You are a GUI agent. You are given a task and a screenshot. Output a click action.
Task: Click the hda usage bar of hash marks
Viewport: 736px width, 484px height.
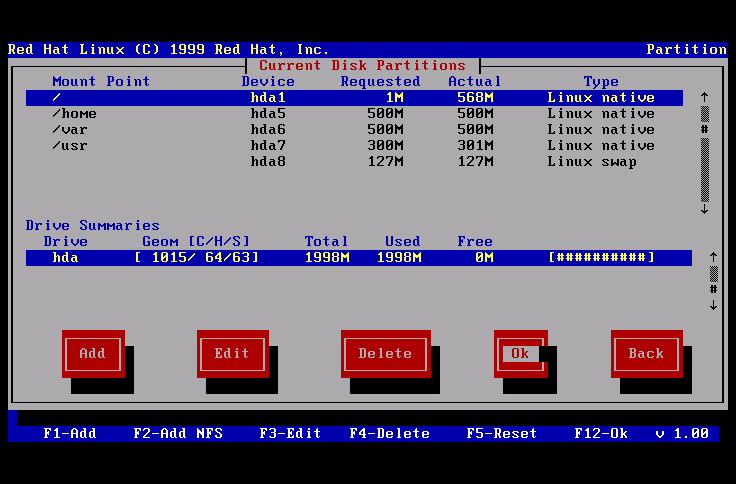[601, 258]
